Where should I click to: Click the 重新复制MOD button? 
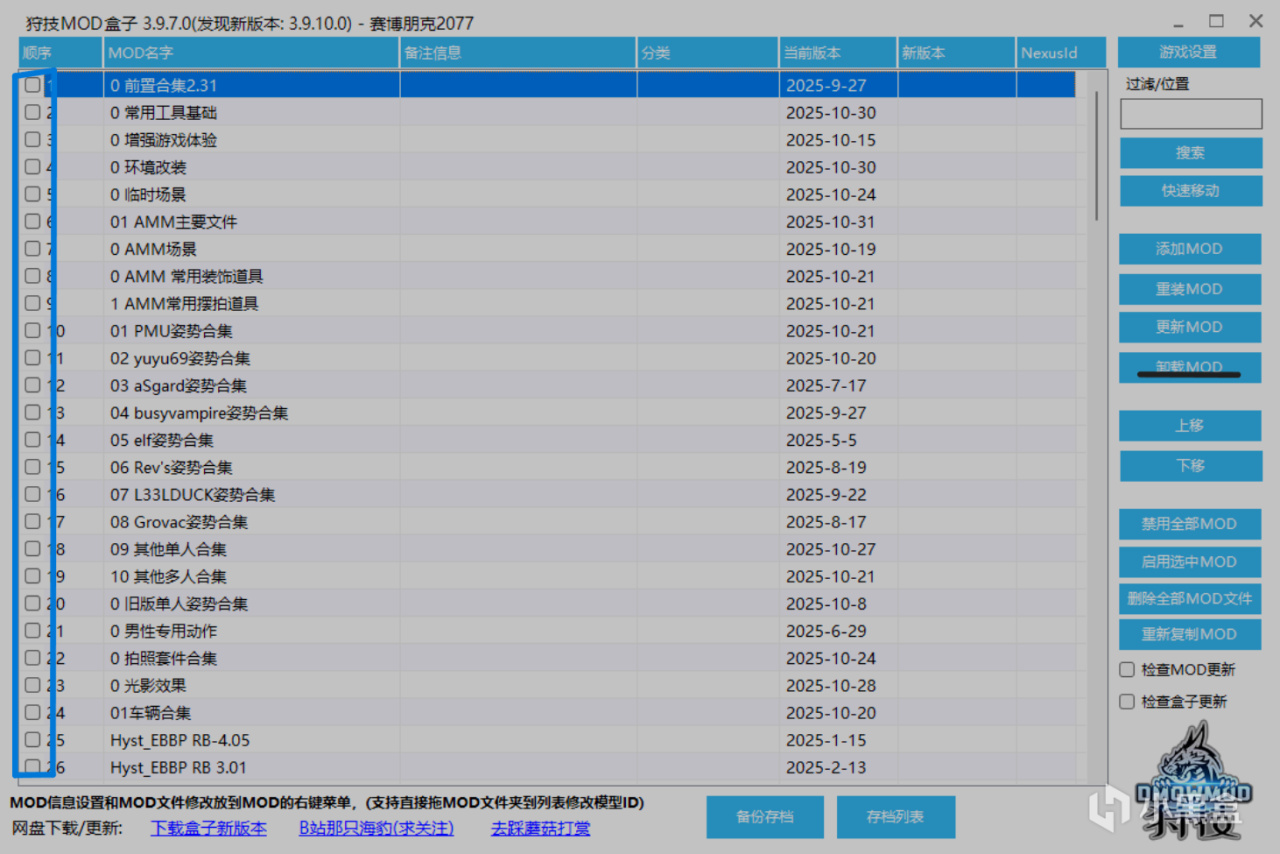(1190, 634)
